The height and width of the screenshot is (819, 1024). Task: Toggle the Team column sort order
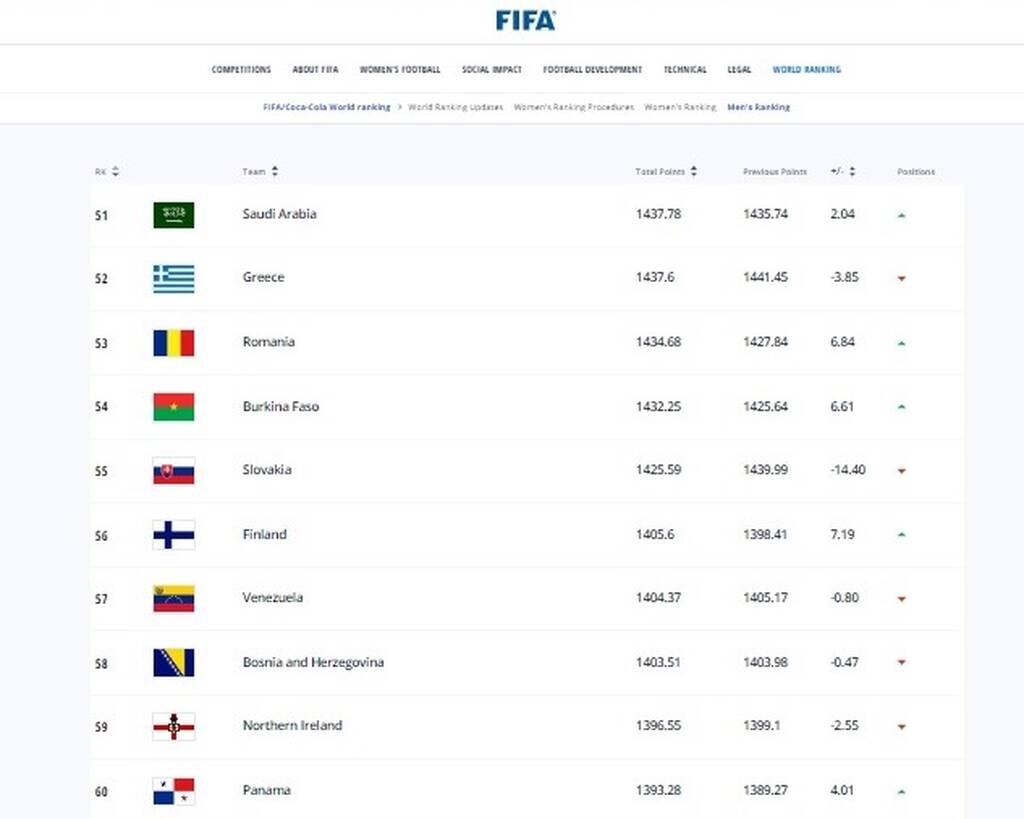273,171
